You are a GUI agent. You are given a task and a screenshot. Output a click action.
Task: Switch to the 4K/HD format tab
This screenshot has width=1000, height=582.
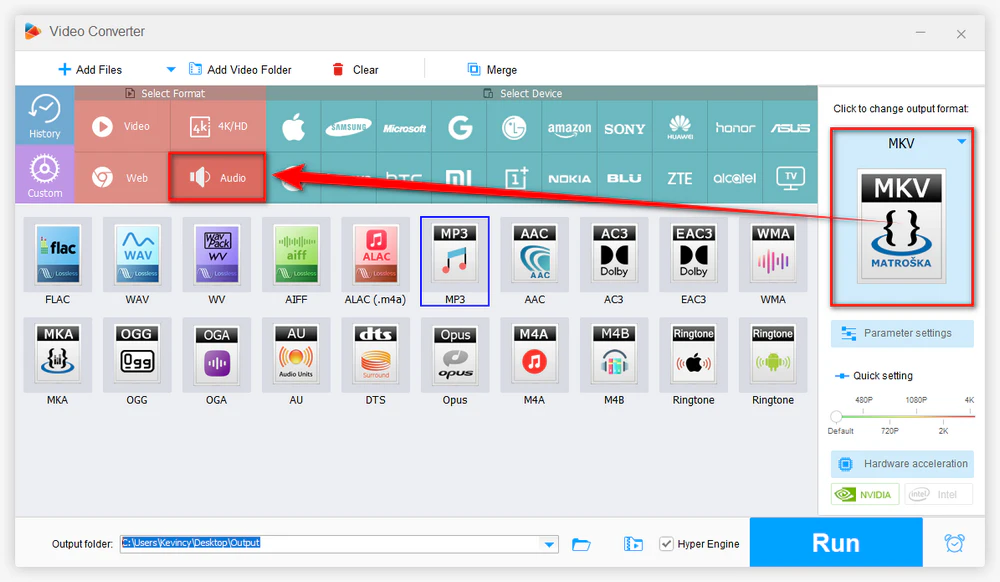pyautogui.click(x=218, y=126)
